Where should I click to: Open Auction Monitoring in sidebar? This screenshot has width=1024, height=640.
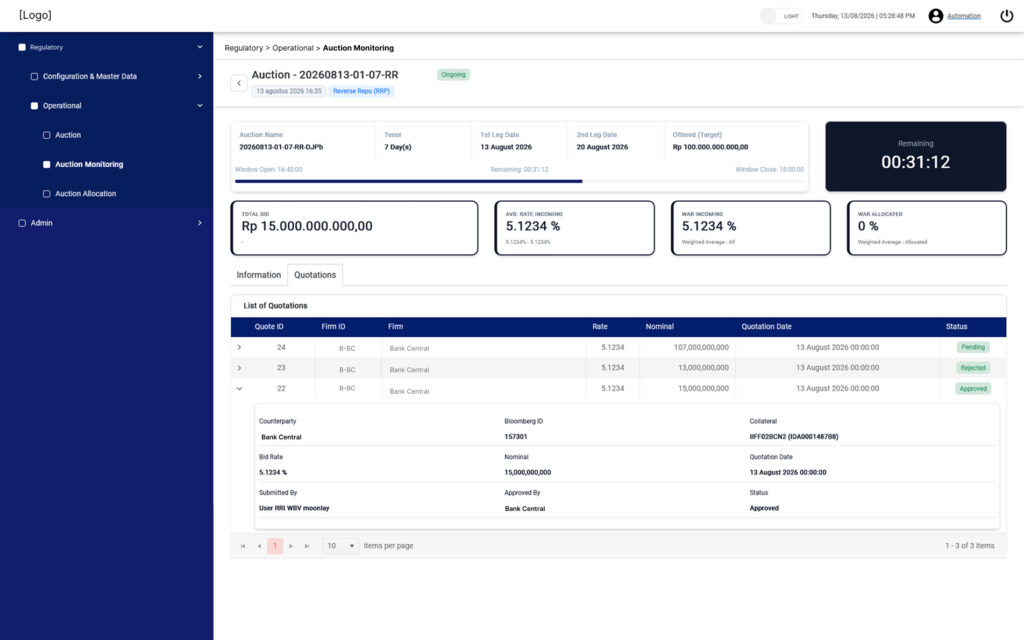coord(89,165)
